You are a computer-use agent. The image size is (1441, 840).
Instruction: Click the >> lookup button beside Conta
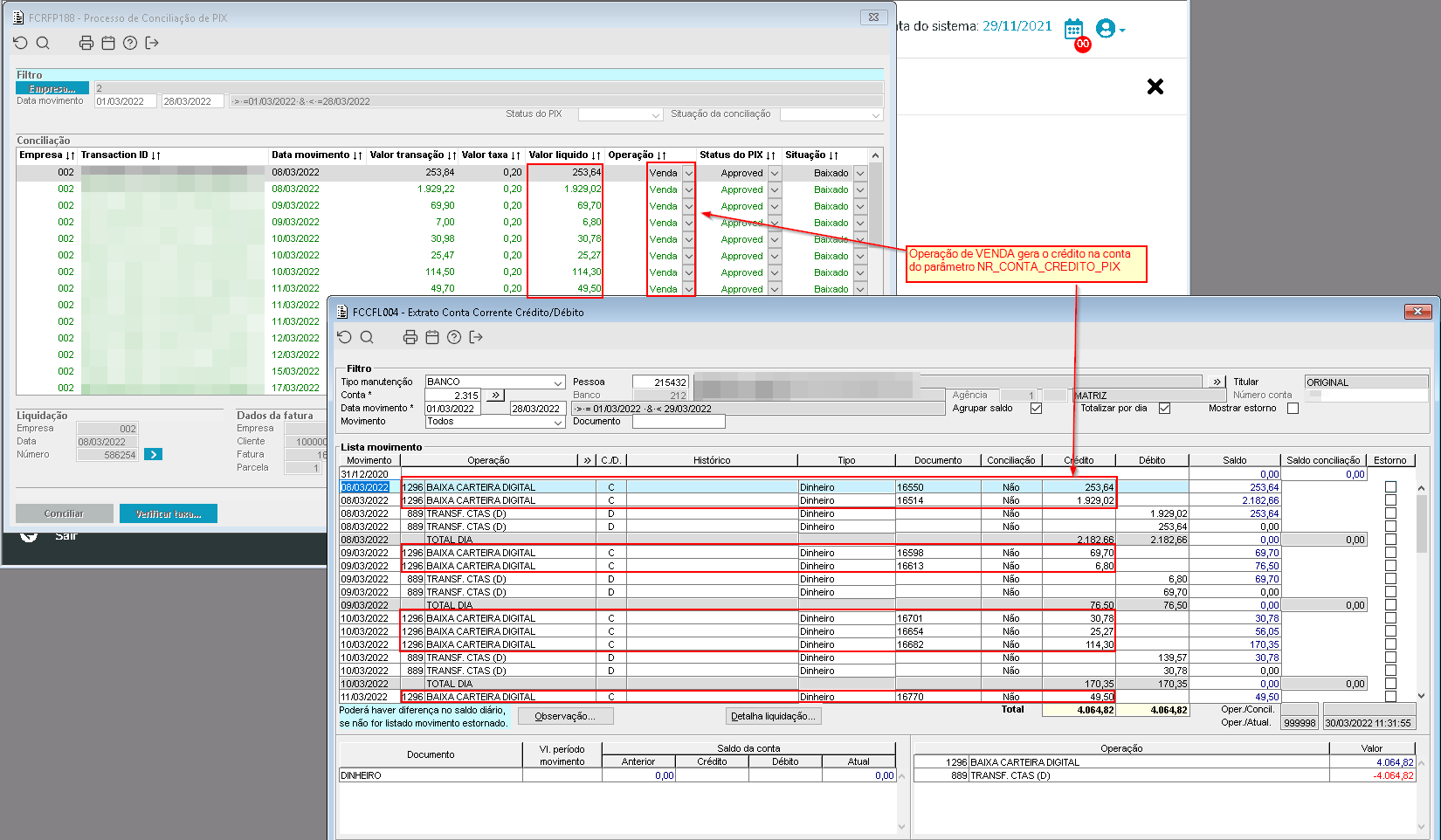click(495, 395)
